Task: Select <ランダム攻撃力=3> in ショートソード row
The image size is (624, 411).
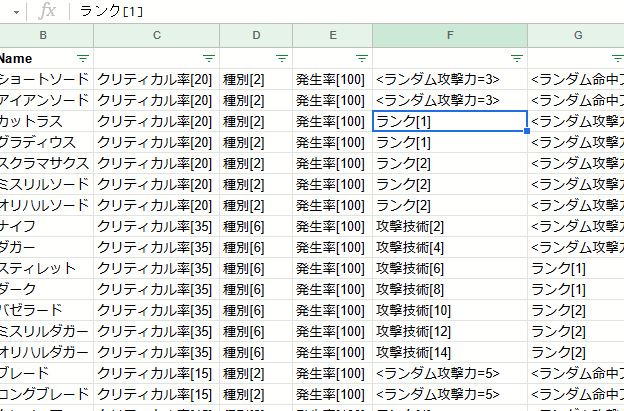Action: coord(450,79)
